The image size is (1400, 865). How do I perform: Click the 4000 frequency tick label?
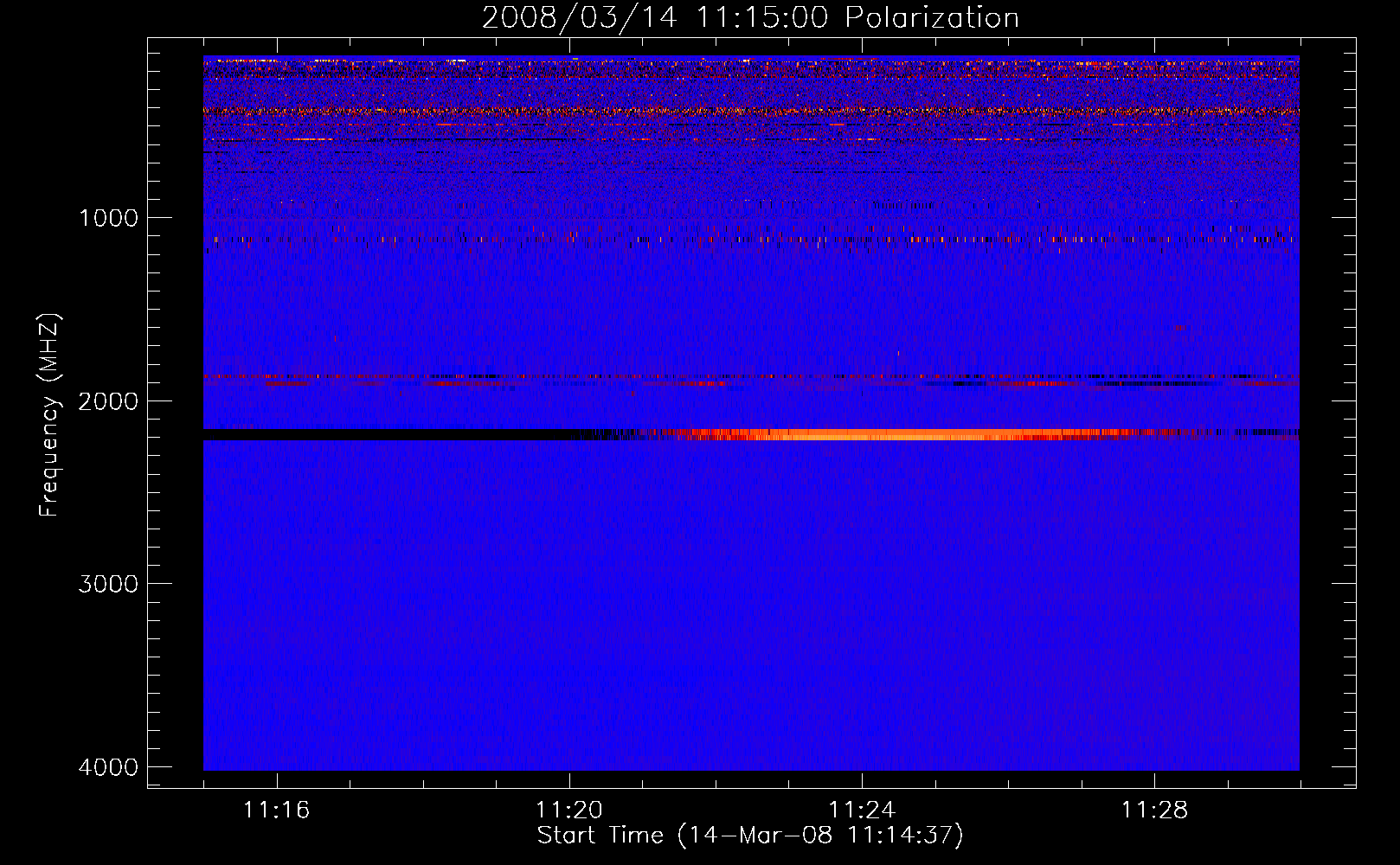coord(108,767)
